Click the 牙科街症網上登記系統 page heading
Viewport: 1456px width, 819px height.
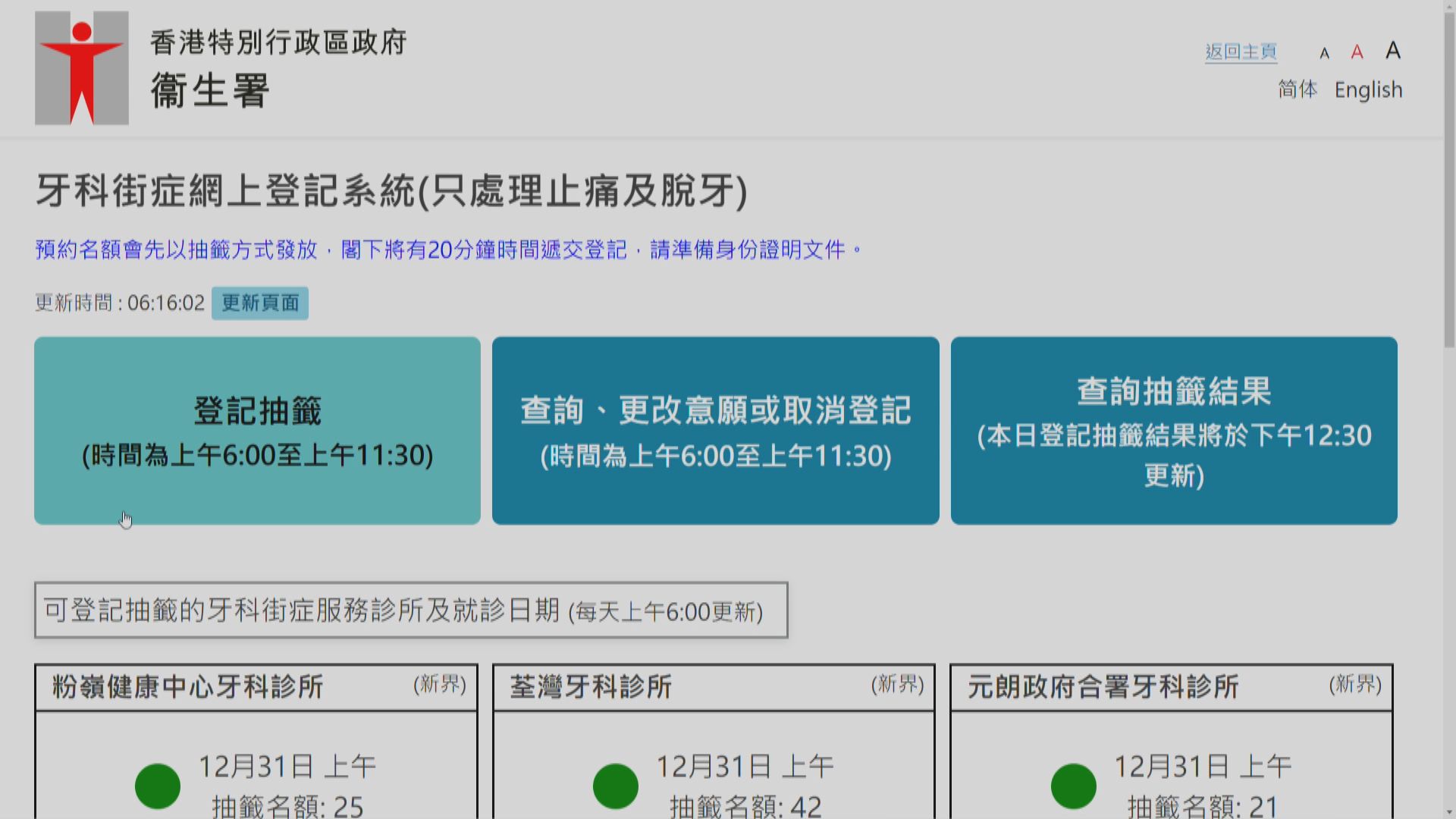pos(391,190)
